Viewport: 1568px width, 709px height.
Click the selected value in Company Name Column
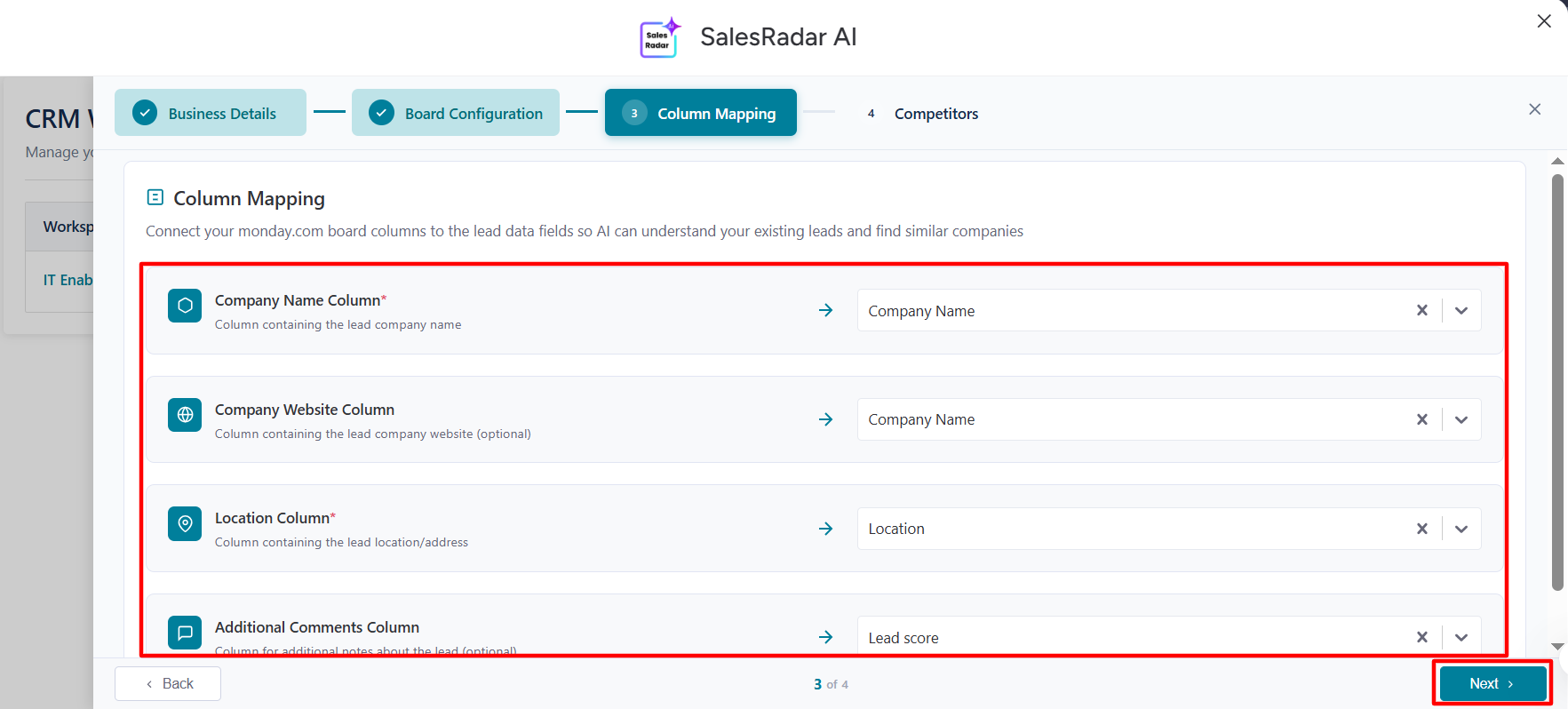[921, 311]
